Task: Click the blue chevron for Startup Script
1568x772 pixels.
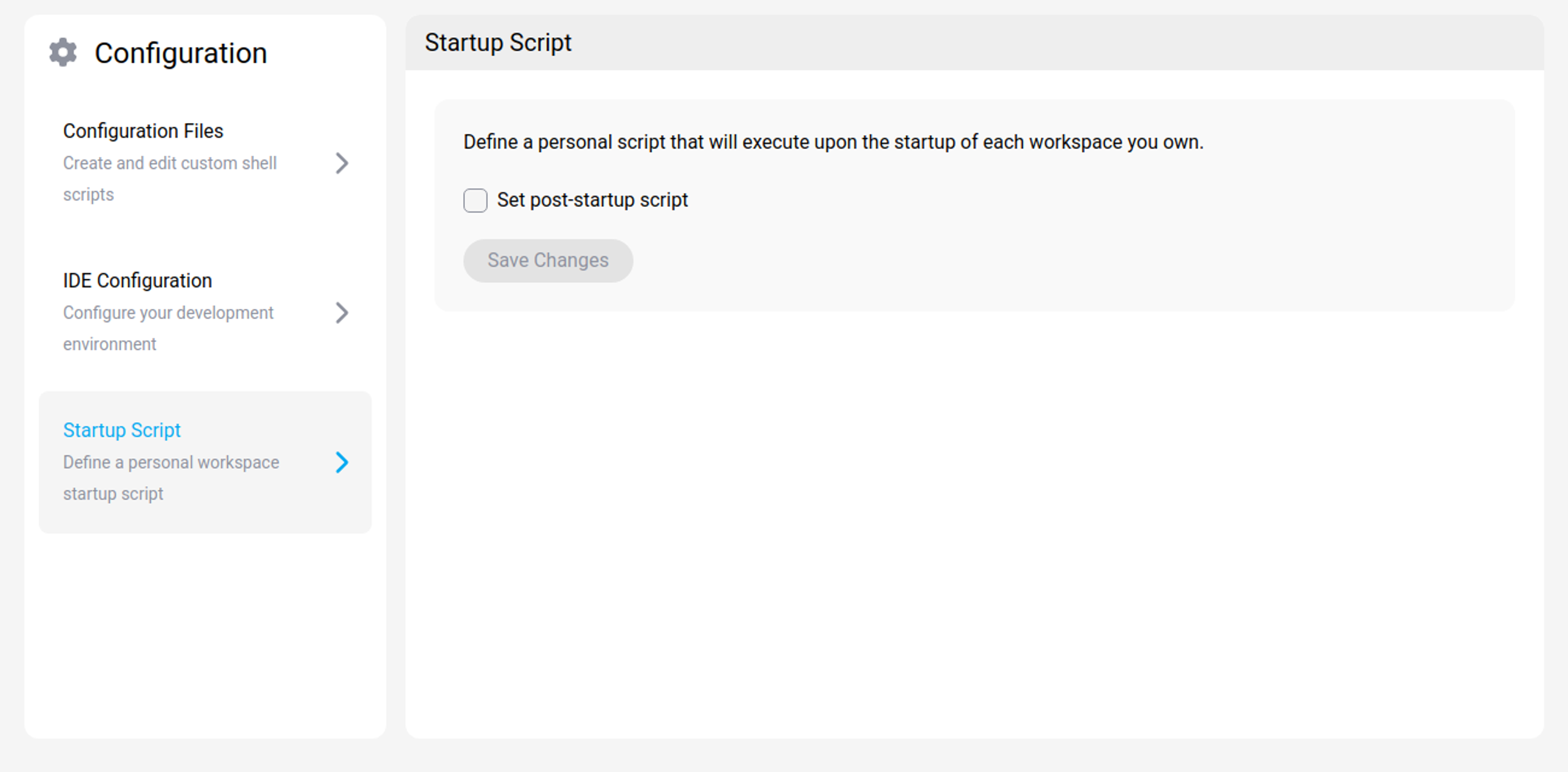Action: (342, 463)
